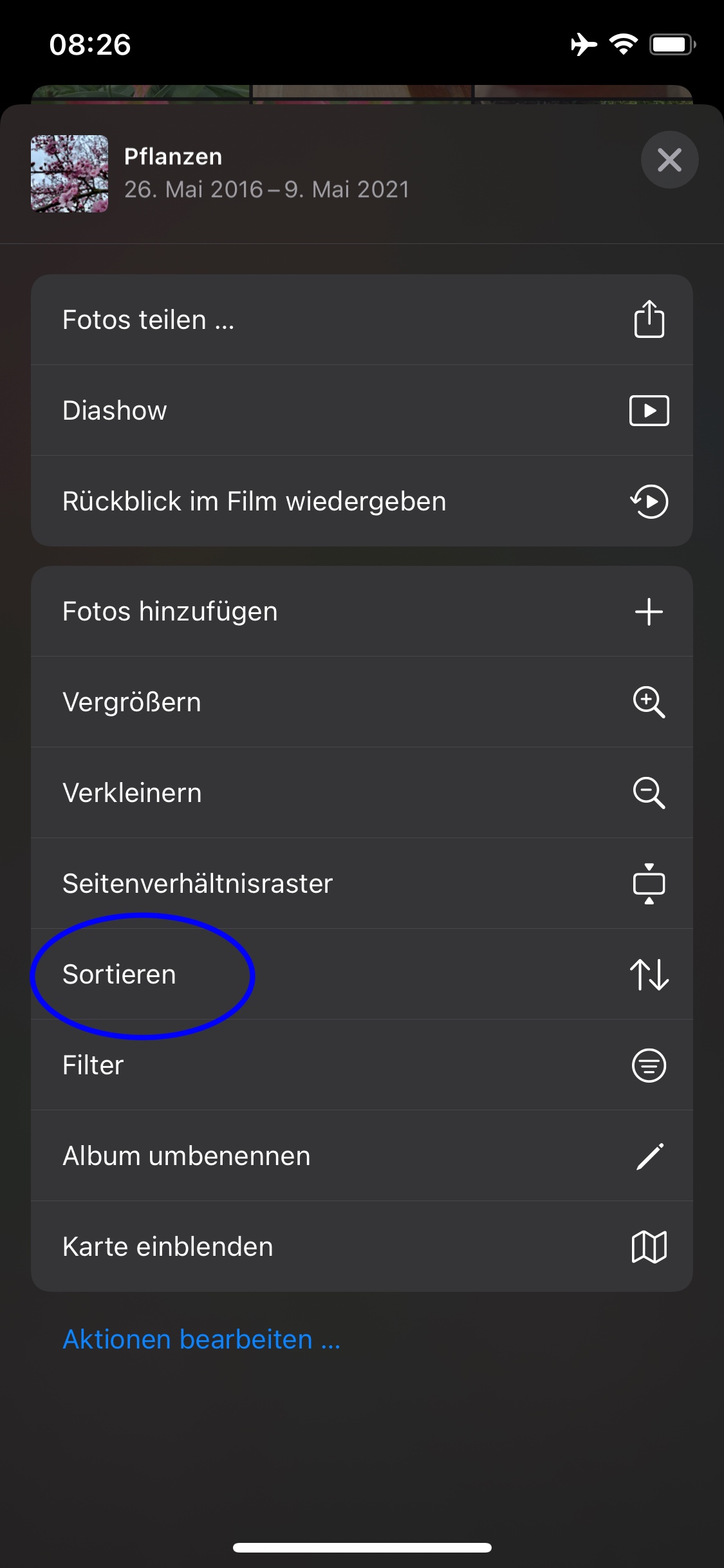This screenshot has width=724, height=1568.
Task: Tap the zoom-in magnifier icon
Action: click(x=649, y=702)
